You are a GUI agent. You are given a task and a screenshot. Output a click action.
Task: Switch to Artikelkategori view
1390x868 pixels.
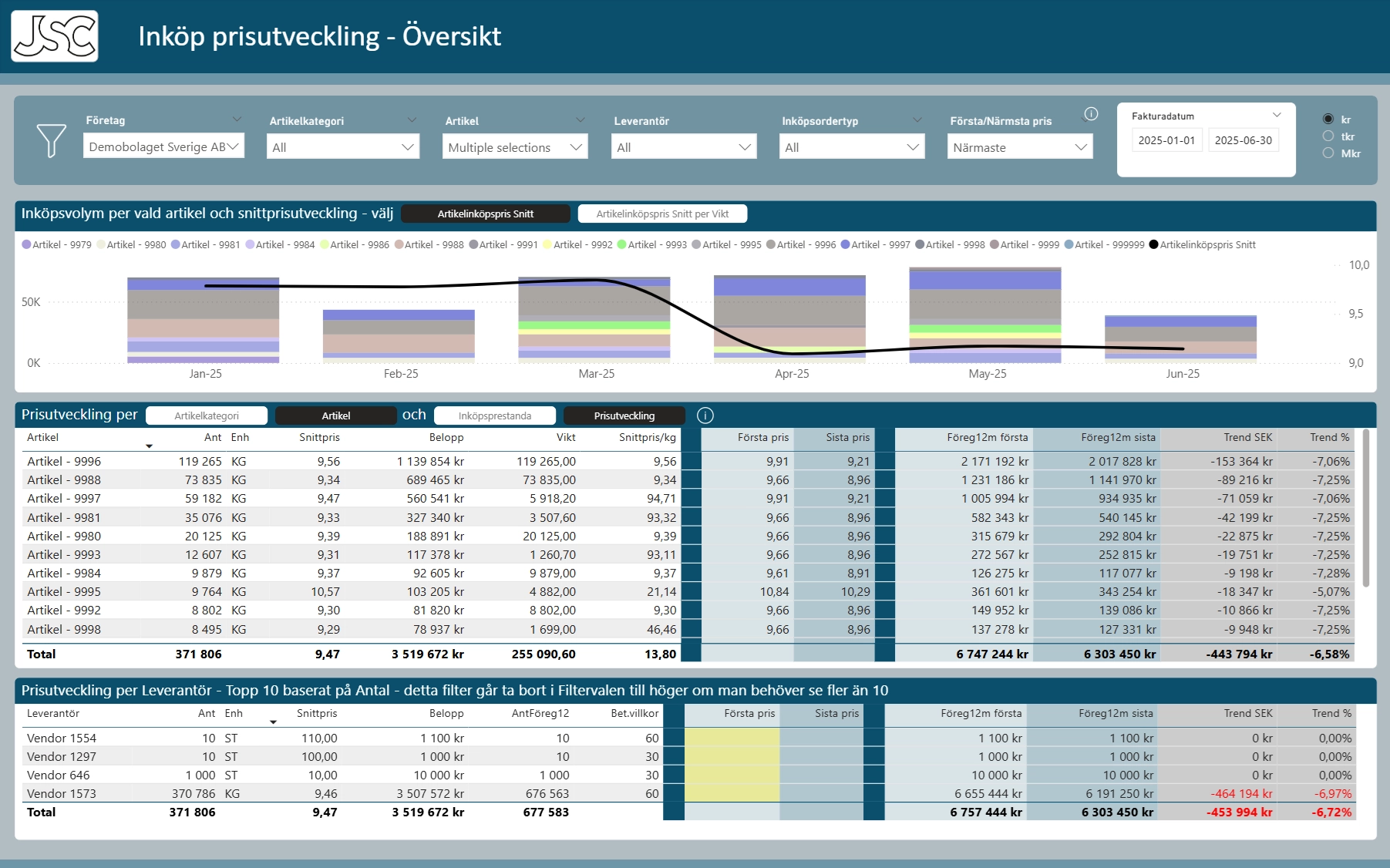point(207,415)
